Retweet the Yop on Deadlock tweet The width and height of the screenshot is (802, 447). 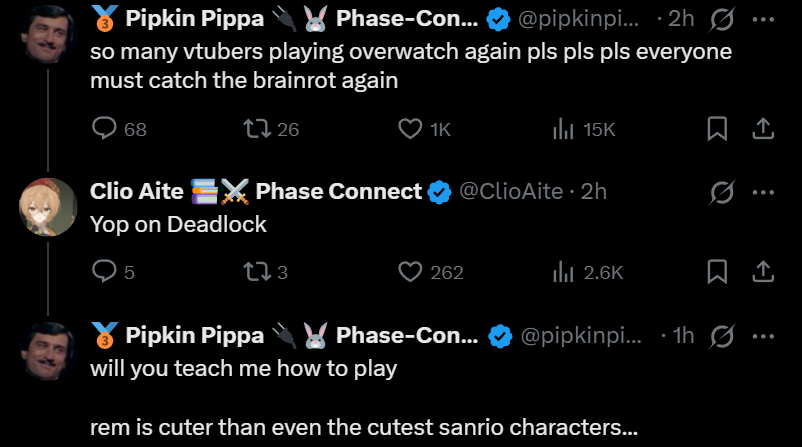coord(255,271)
